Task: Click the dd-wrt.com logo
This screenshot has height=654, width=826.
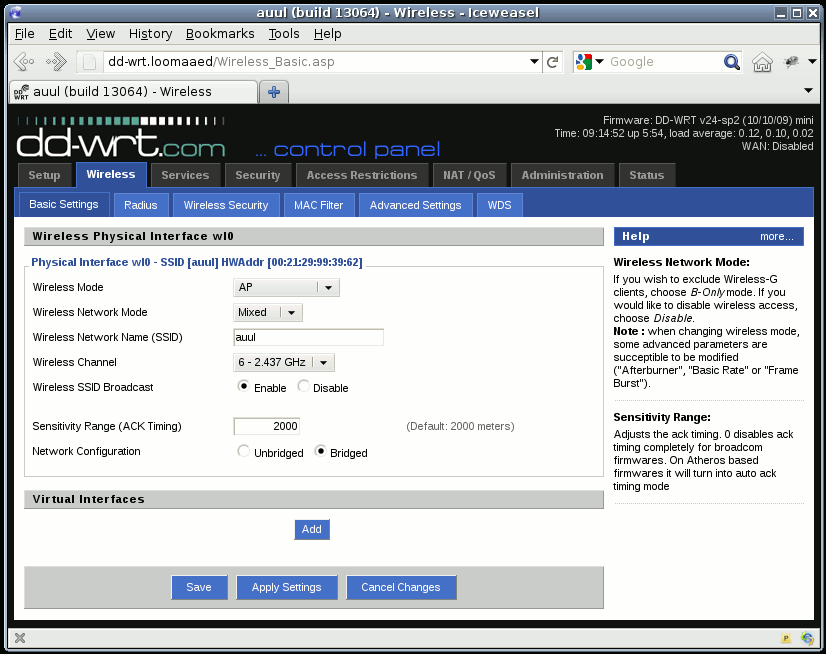Action: coord(121,138)
